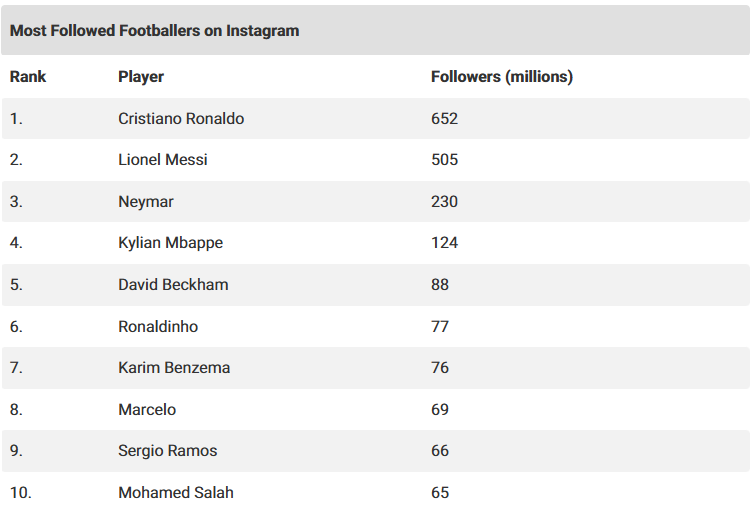
Task: Select the follower count 88
Action: click(440, 285)
